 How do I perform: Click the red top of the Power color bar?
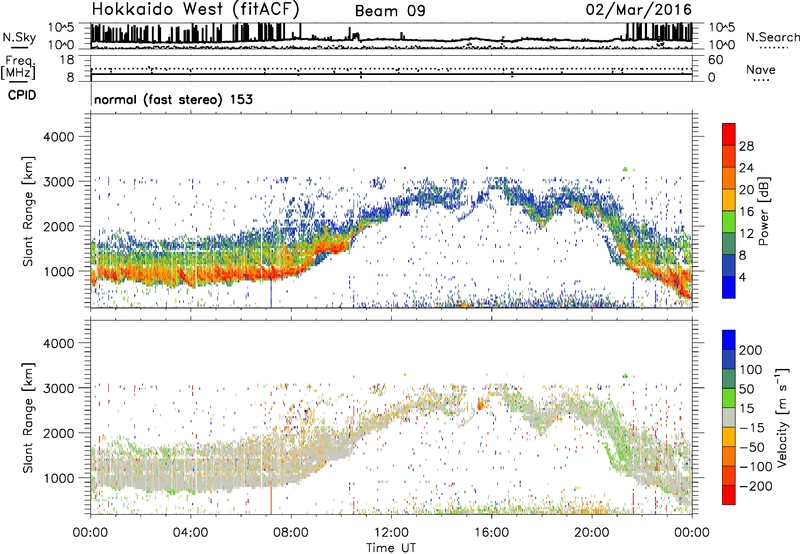pyautogui.click(x=729, y=134)
